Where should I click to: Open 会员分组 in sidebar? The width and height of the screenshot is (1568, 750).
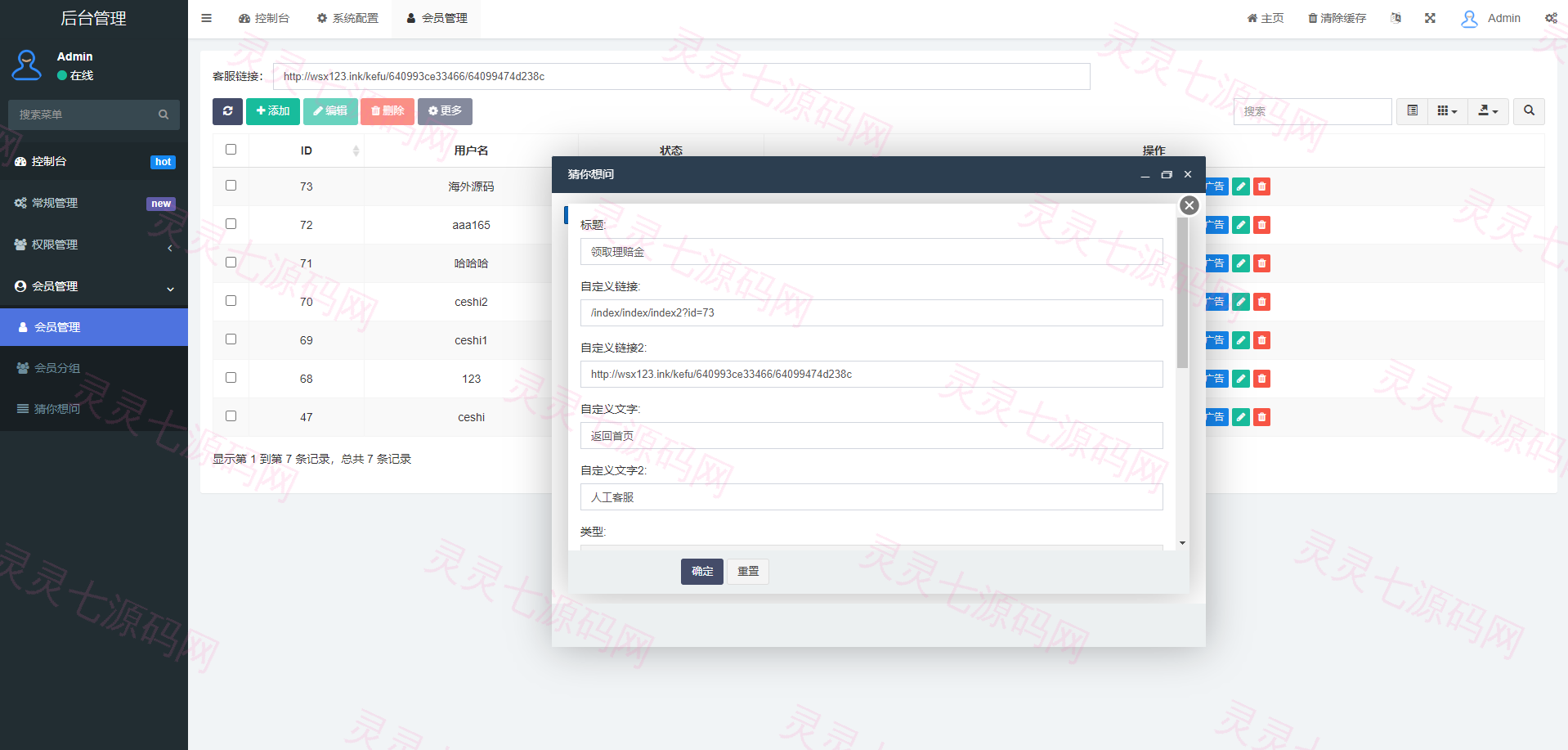tap(94, 368)
